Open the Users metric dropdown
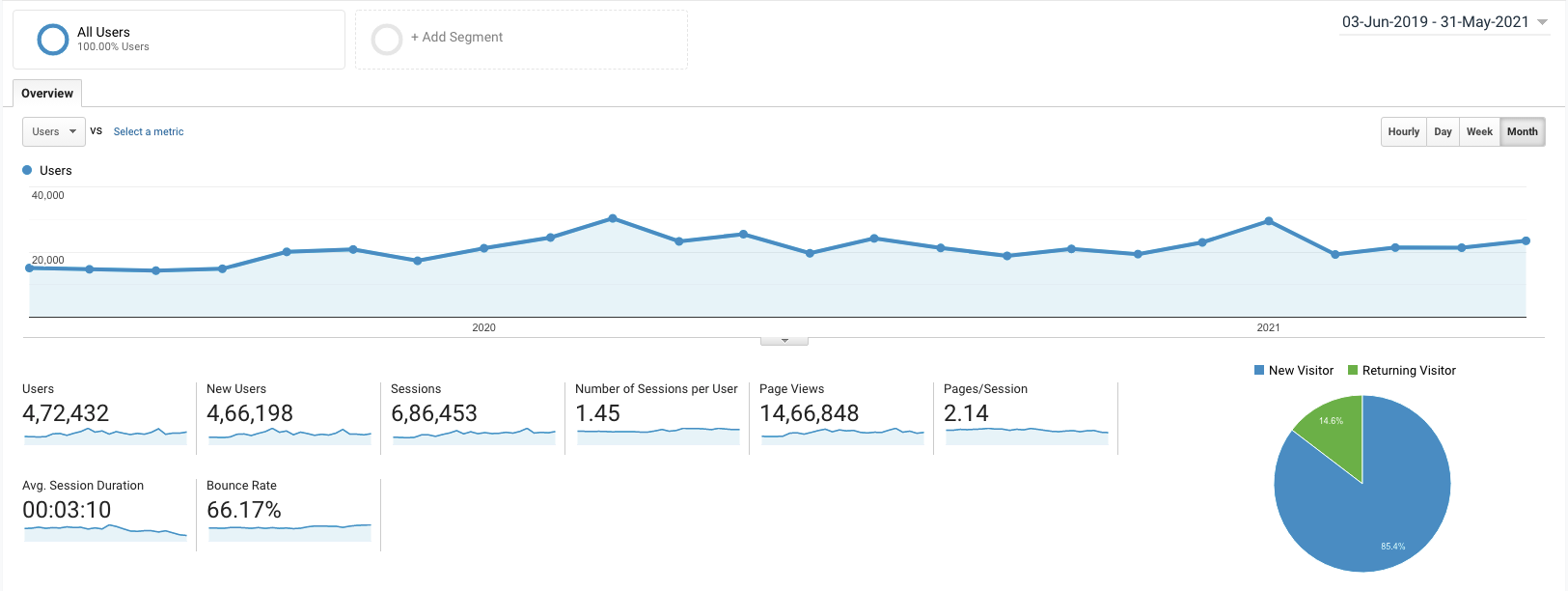This screenshot has width=1568, height=591. click(54, 131)
